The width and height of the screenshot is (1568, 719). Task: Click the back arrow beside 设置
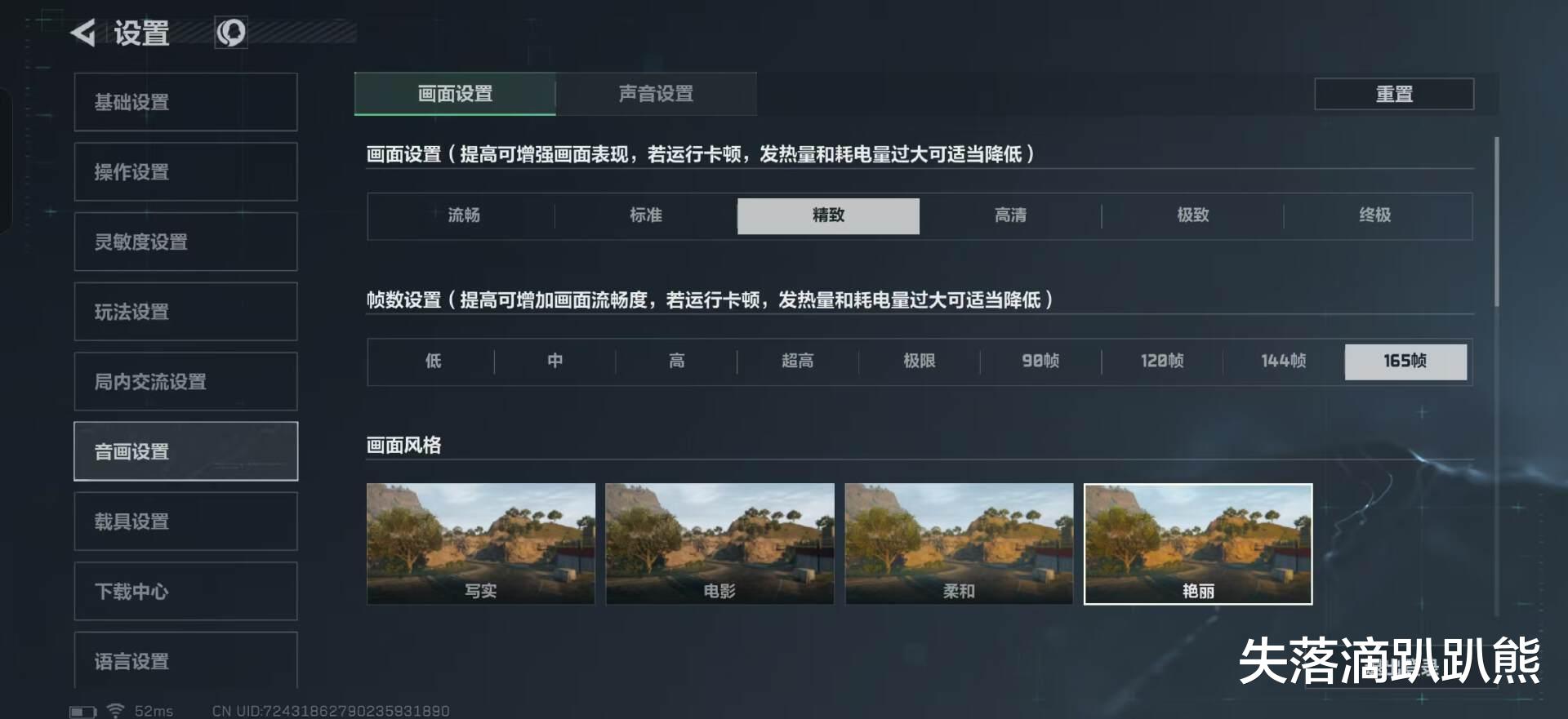[x=83, y=33]
